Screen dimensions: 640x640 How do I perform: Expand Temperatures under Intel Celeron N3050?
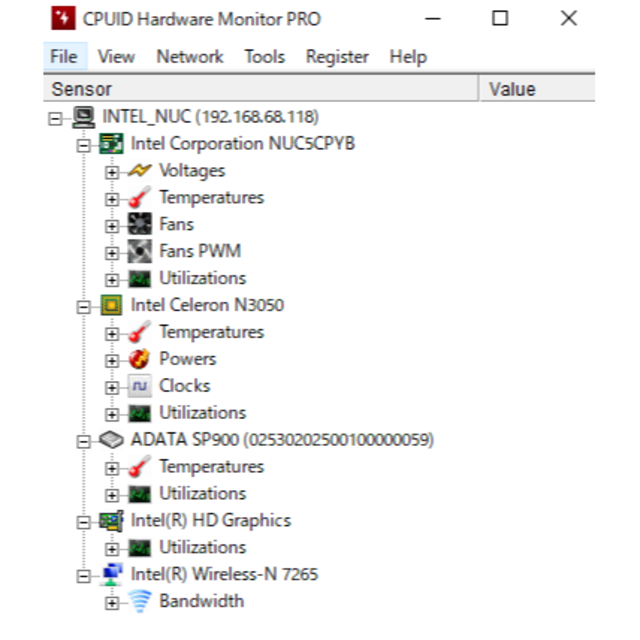111,334
